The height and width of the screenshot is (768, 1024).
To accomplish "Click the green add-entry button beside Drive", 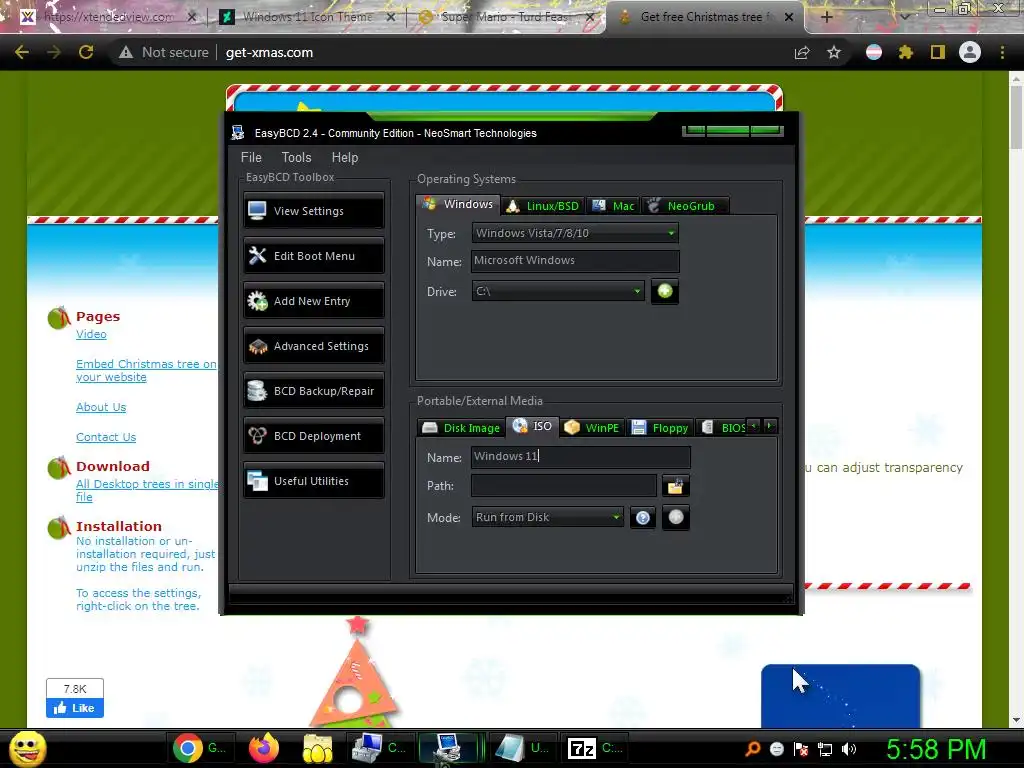I will pyautogui.click(x=665, y=291).
